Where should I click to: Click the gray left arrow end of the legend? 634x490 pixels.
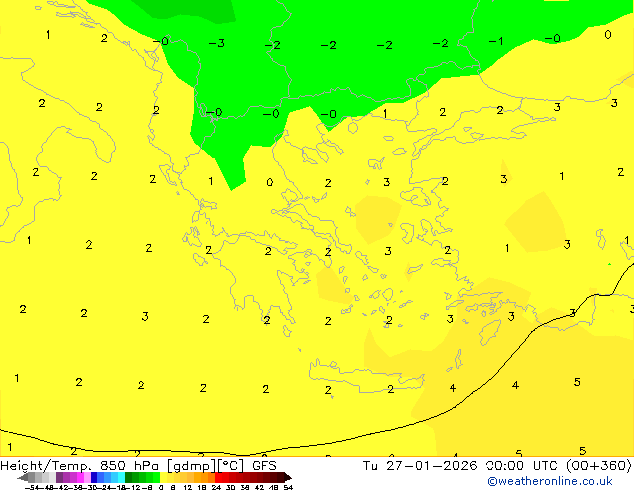coord(23,478)
